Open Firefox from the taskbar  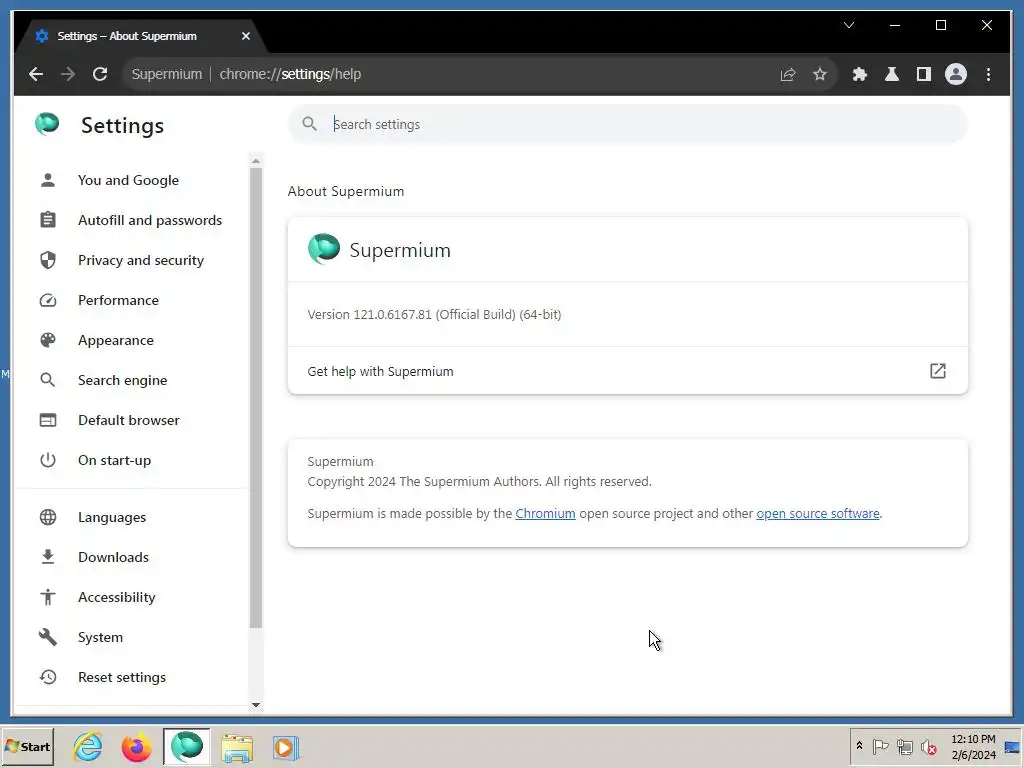(x=136, y=747)
